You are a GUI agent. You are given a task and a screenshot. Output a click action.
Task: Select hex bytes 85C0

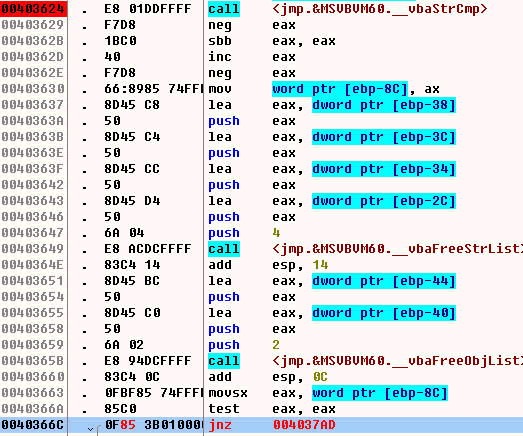120,409
